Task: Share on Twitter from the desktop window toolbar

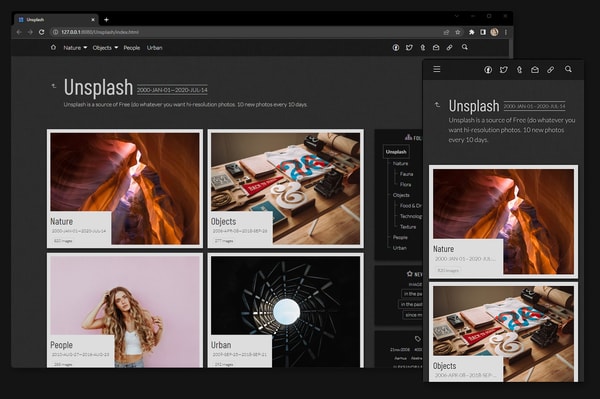Action: [x=409, y=47]
